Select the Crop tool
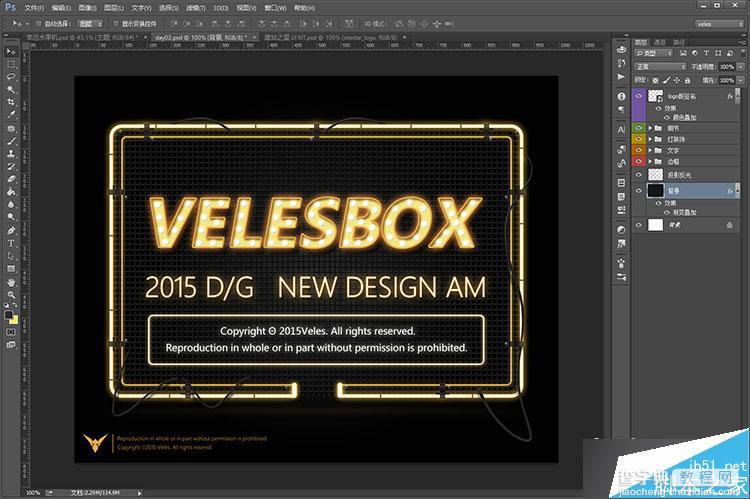 tap(11, 102)
